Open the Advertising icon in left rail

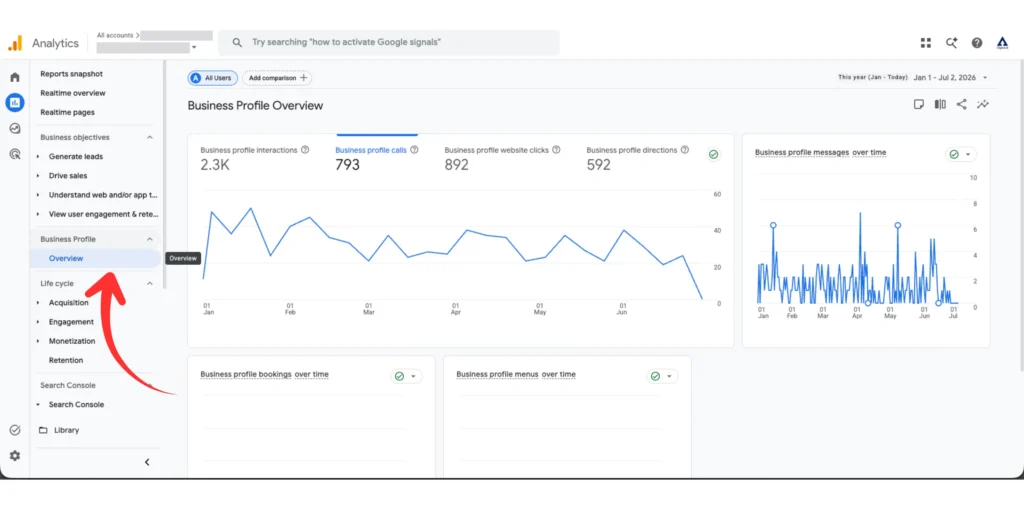[x=15, y=154]
